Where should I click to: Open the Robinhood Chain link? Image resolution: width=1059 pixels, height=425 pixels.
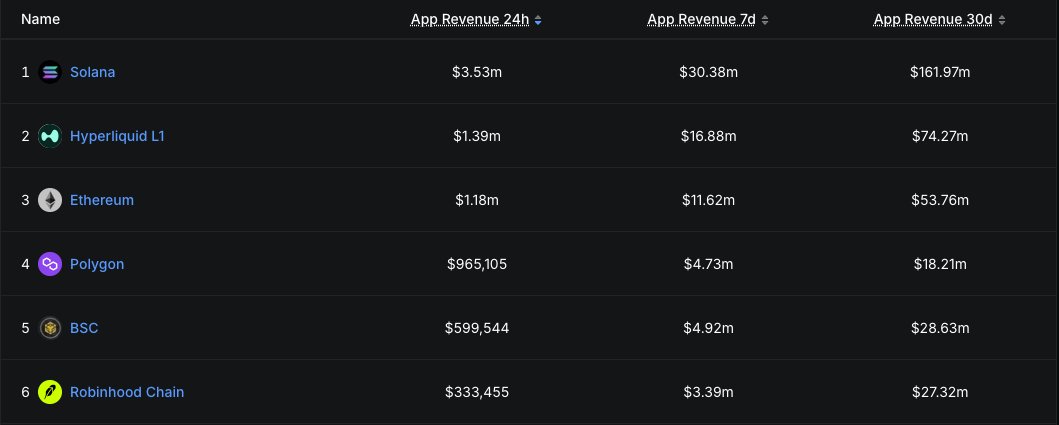(x=127, y=392)
